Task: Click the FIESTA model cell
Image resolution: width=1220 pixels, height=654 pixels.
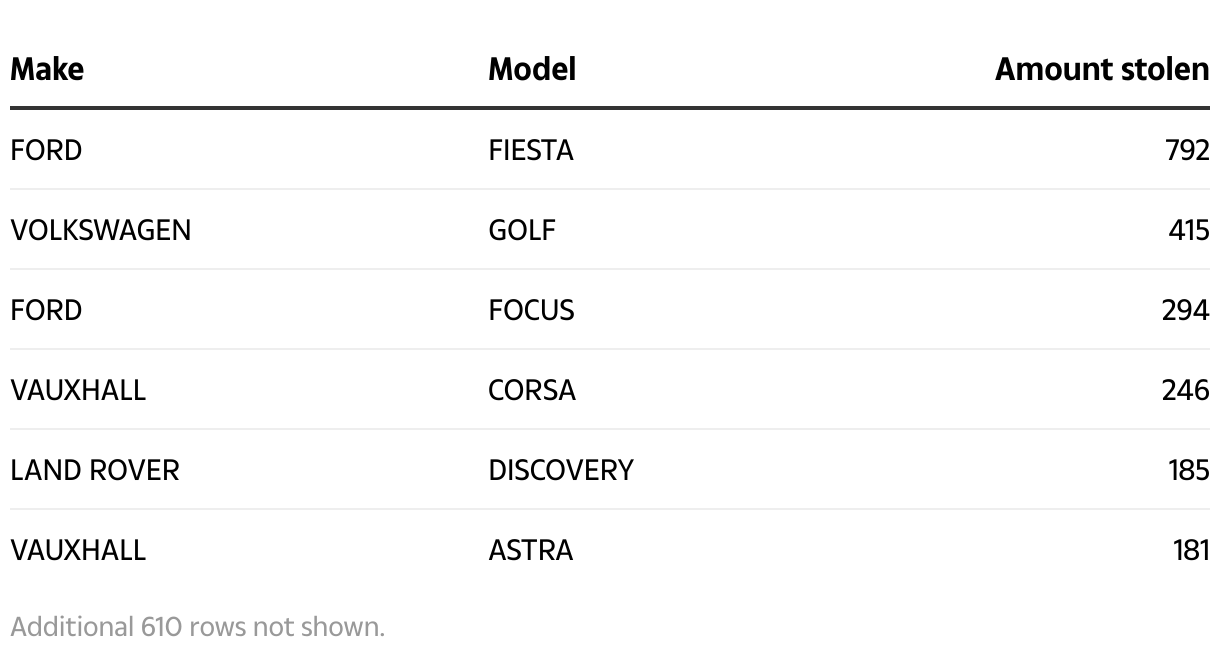Action: click(x=531, y=150)
